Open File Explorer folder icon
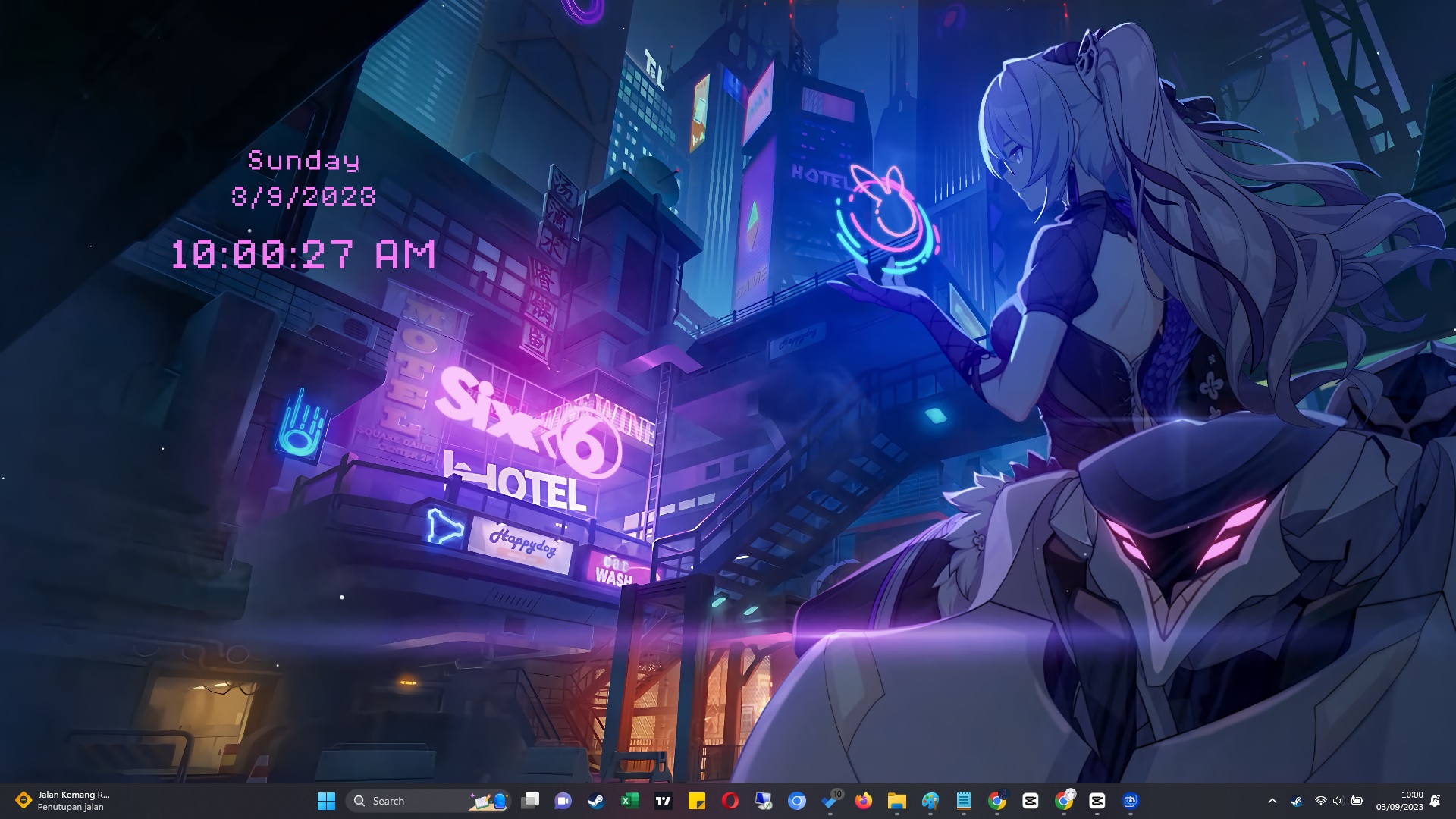 pos(896,801)
